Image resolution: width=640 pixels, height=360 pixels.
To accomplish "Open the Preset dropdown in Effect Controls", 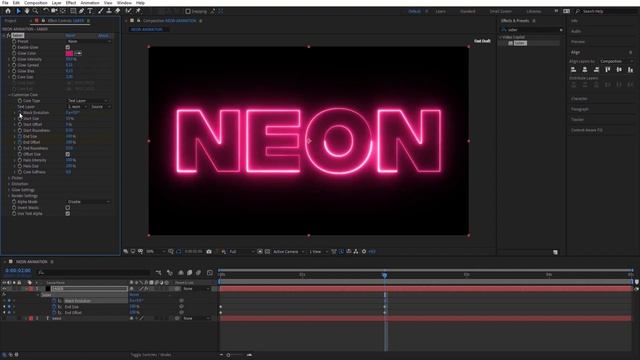I will tap(89, 41).
